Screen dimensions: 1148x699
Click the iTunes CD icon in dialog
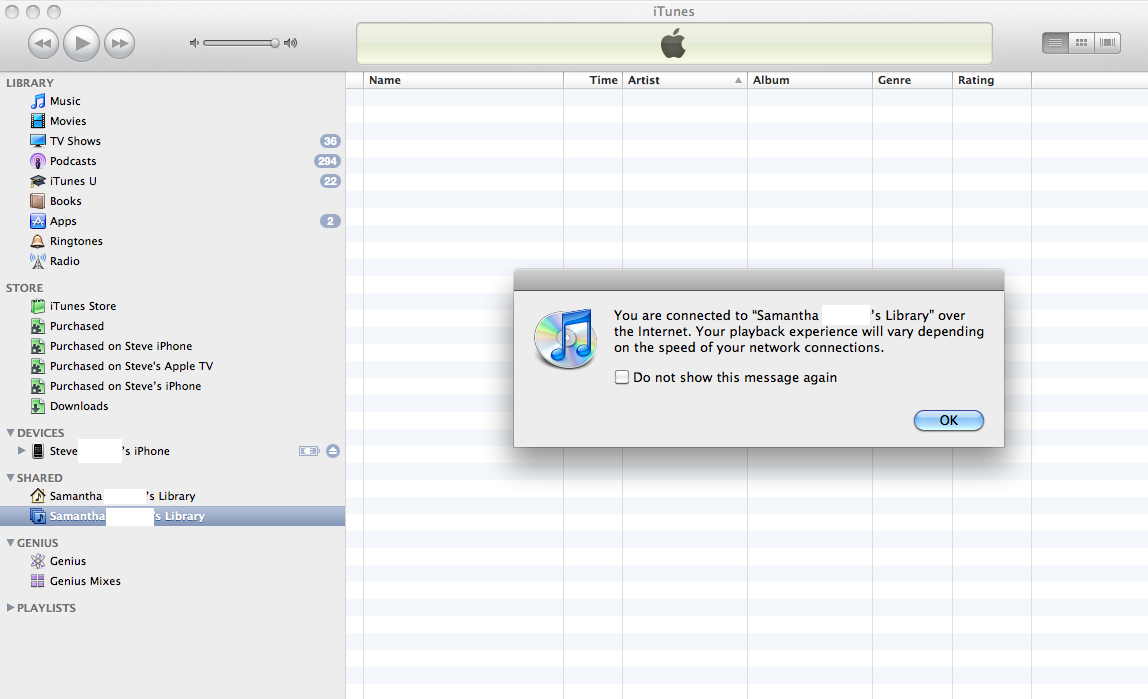[x=564, y=338]
